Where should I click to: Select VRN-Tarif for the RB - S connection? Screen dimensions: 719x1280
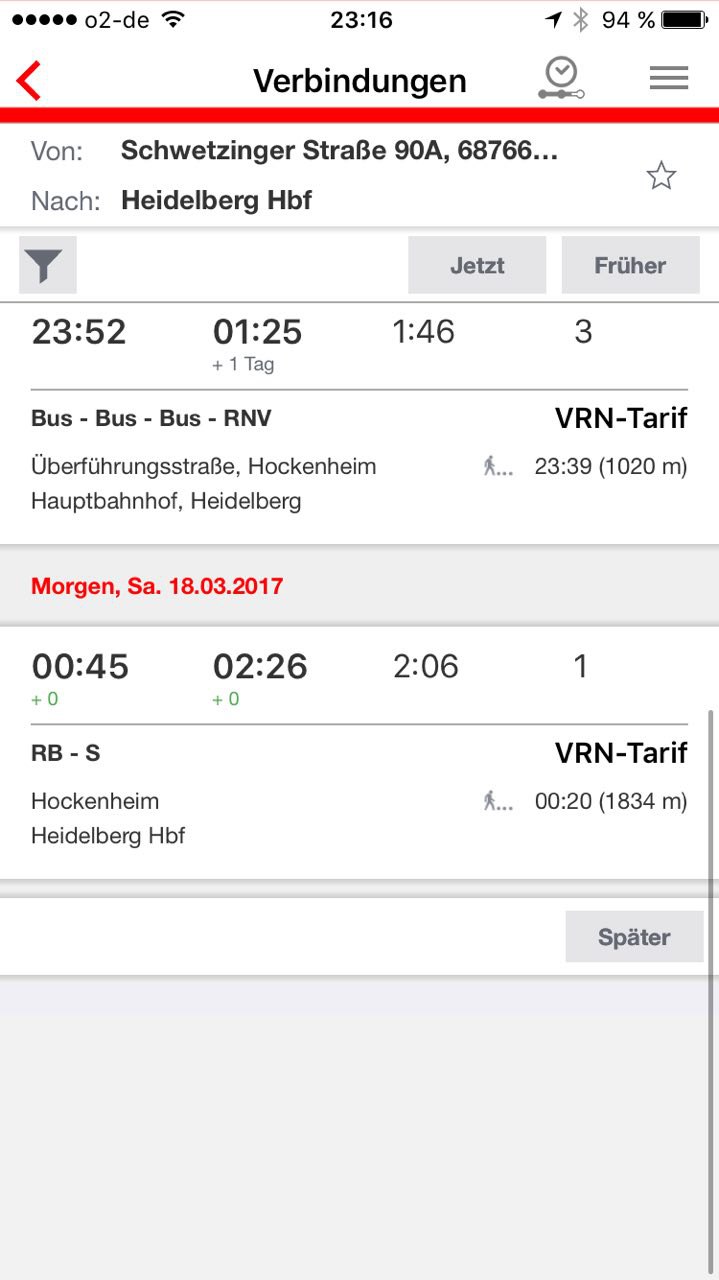621,753
